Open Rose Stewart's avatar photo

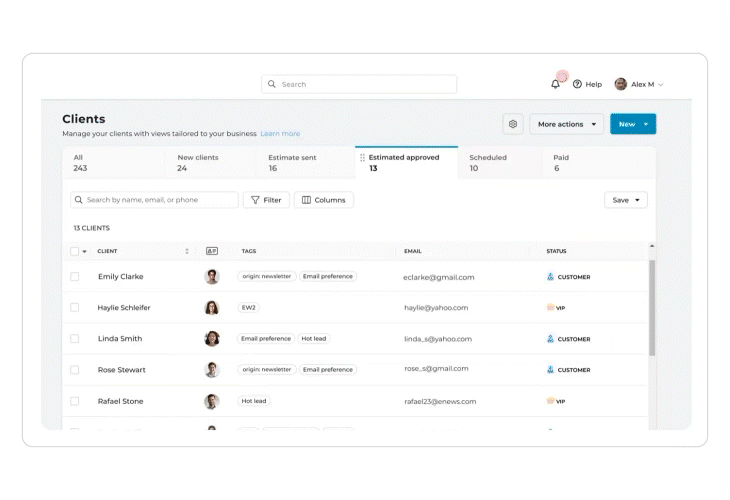point(212,370)
